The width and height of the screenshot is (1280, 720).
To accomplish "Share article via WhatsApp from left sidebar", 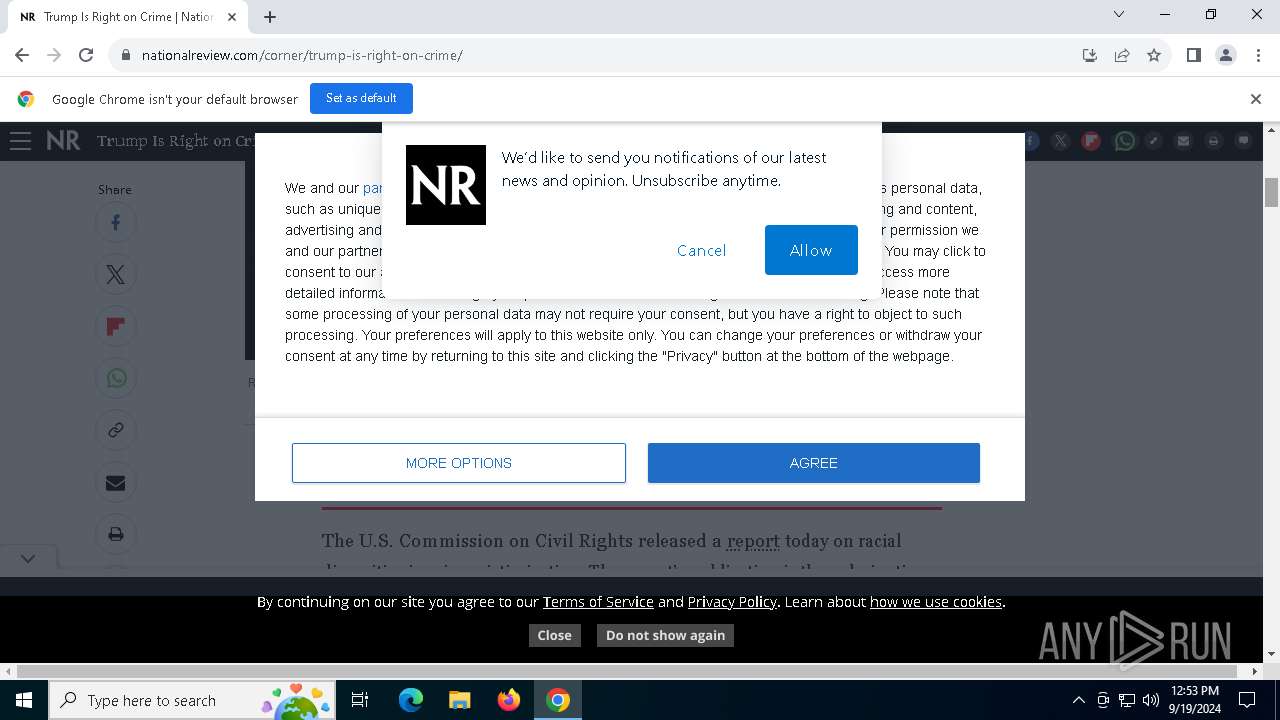I will pos(116,379).
